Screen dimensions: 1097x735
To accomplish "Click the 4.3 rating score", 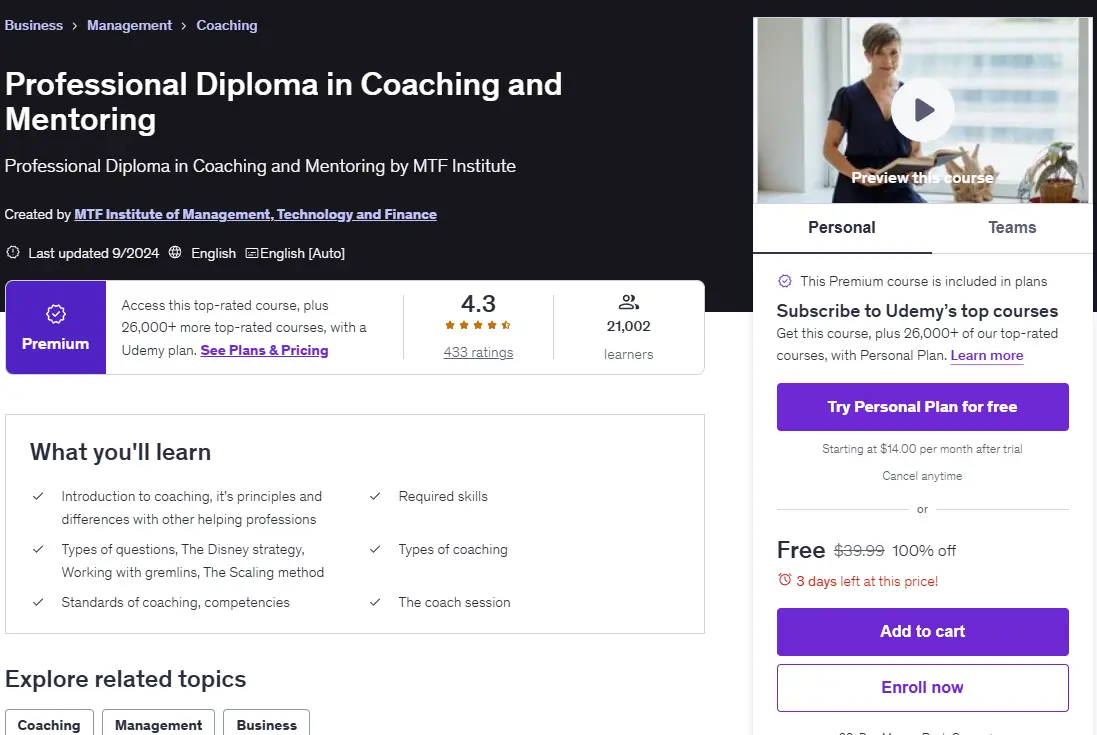I will [478, 304].
